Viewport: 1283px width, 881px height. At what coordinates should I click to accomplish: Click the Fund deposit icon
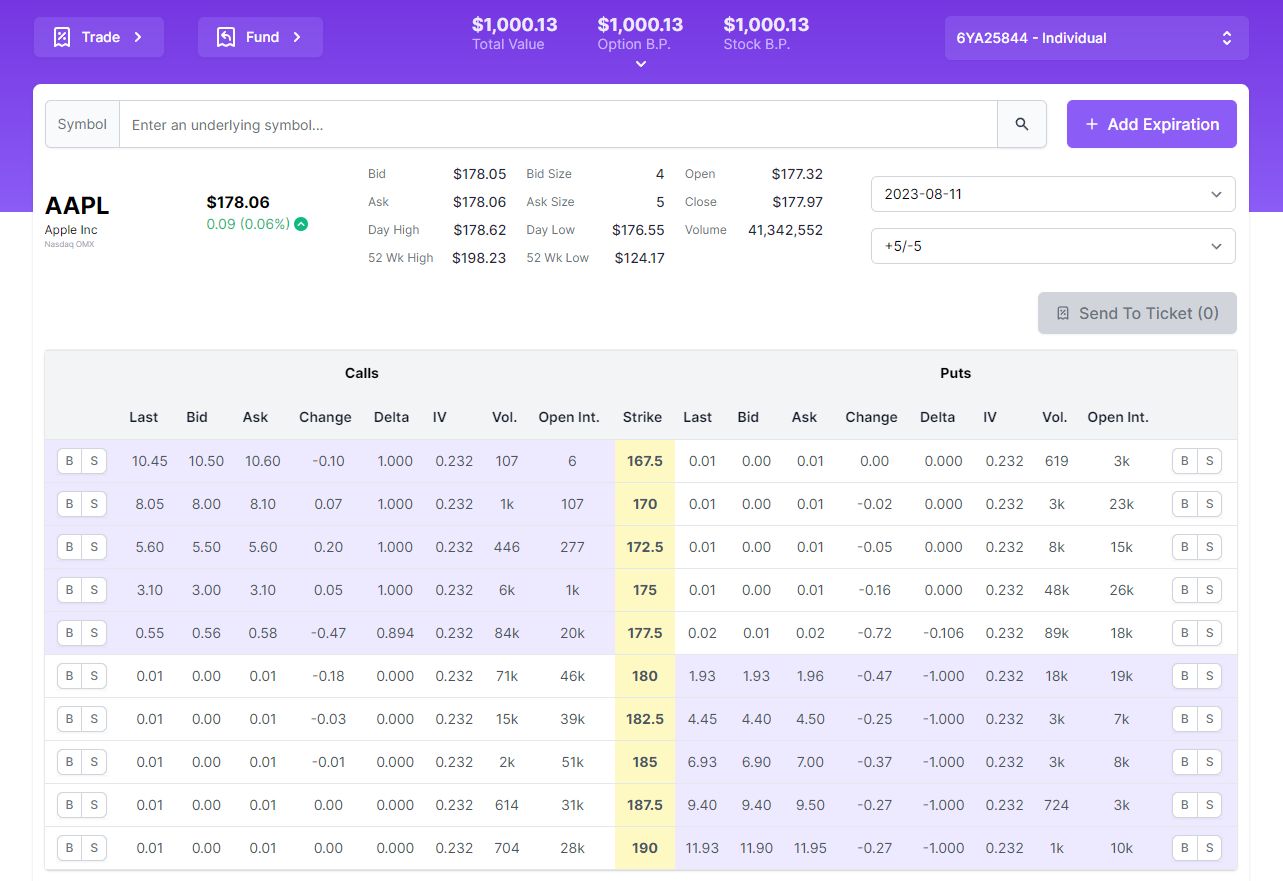[x=226, y=37]
